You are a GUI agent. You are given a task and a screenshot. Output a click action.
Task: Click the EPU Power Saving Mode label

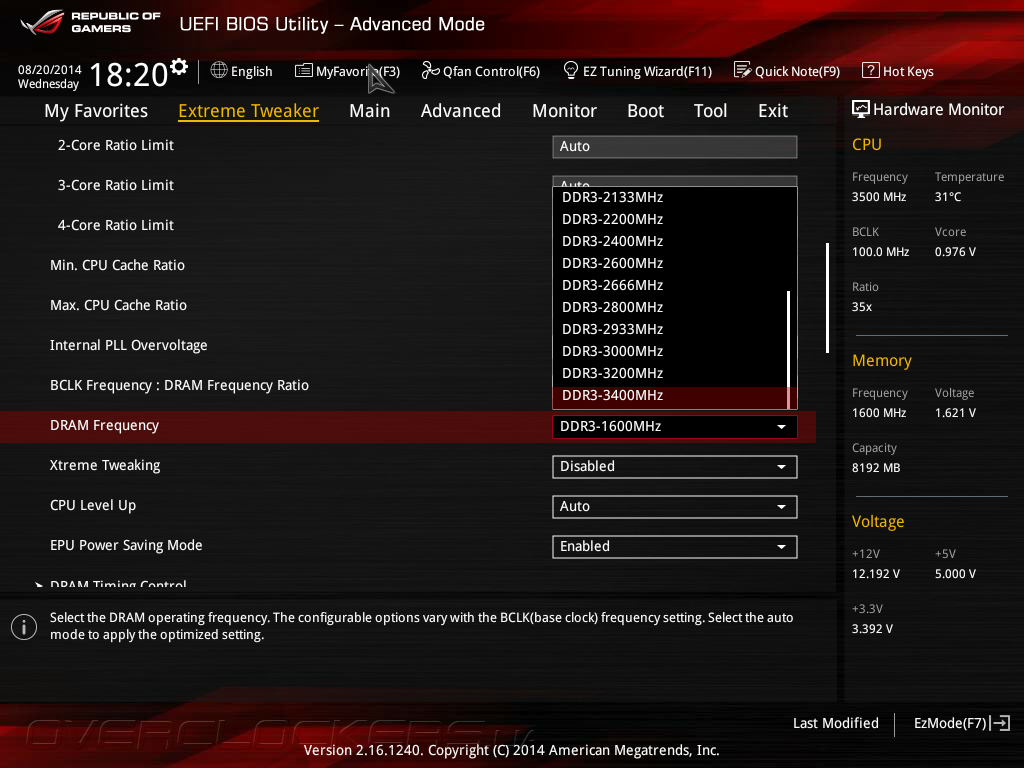(x=126, y=545)
